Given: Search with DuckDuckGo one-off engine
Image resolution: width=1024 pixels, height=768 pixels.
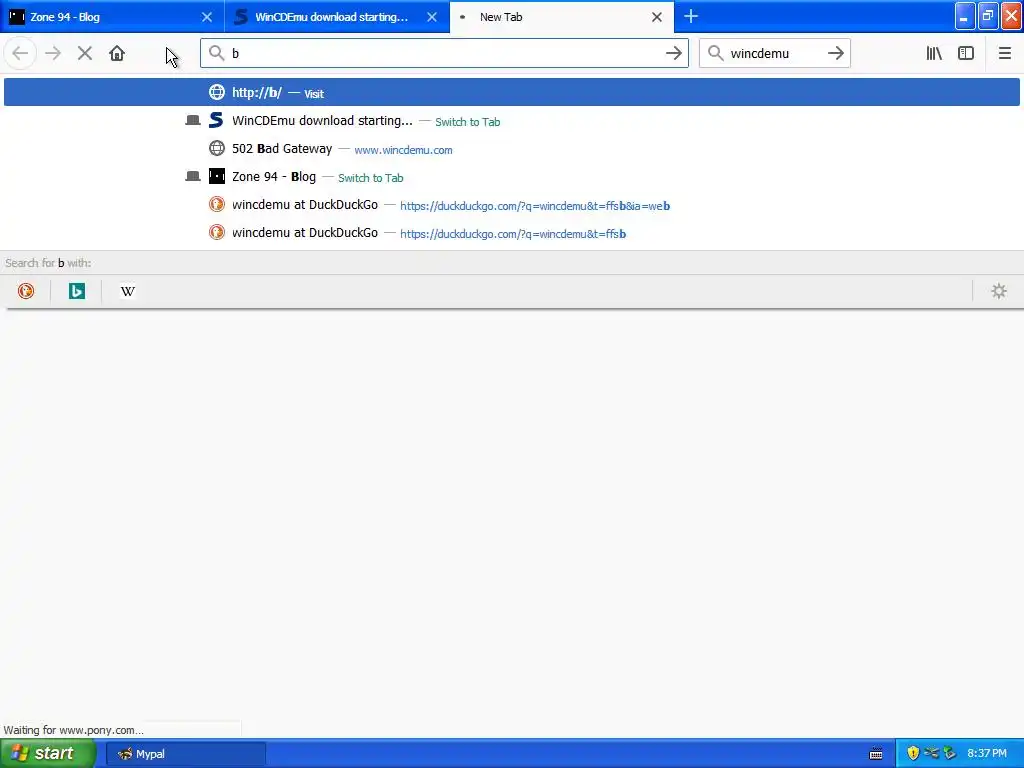Looking at the screenshot, I should (26, 291).
